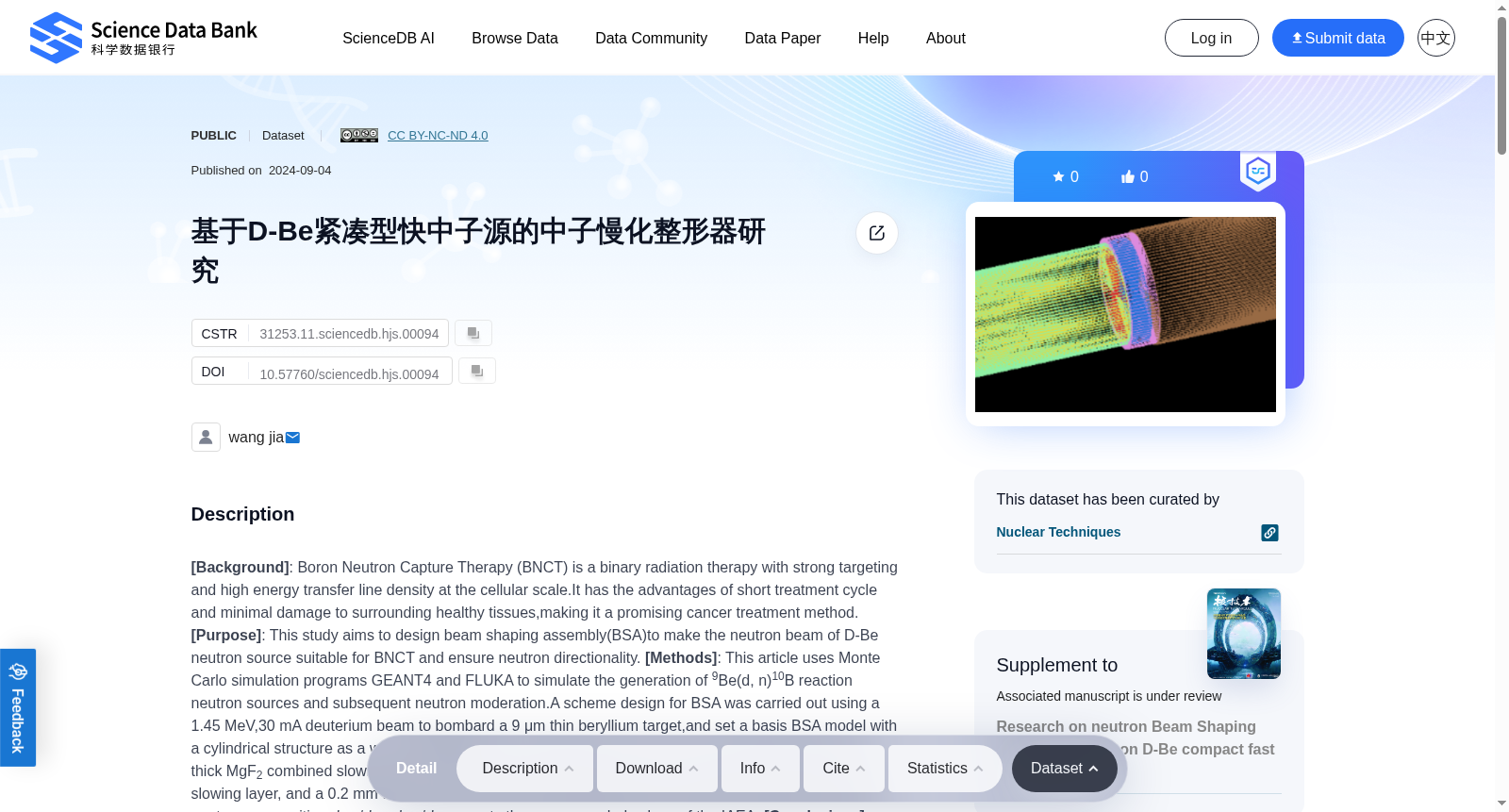Select the CSTR value 31253.11.sciencedb.hjs.00094

point(349,334)
